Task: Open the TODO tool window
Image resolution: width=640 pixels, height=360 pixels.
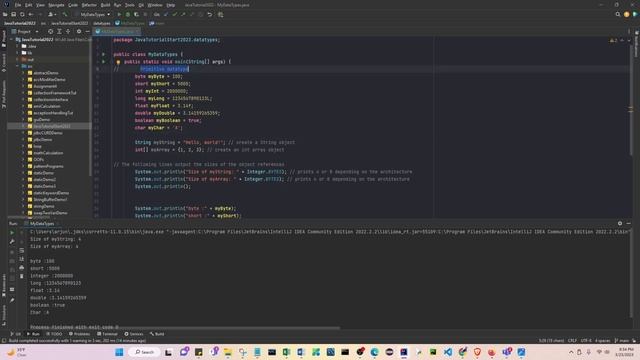Action: pos(54,334)
